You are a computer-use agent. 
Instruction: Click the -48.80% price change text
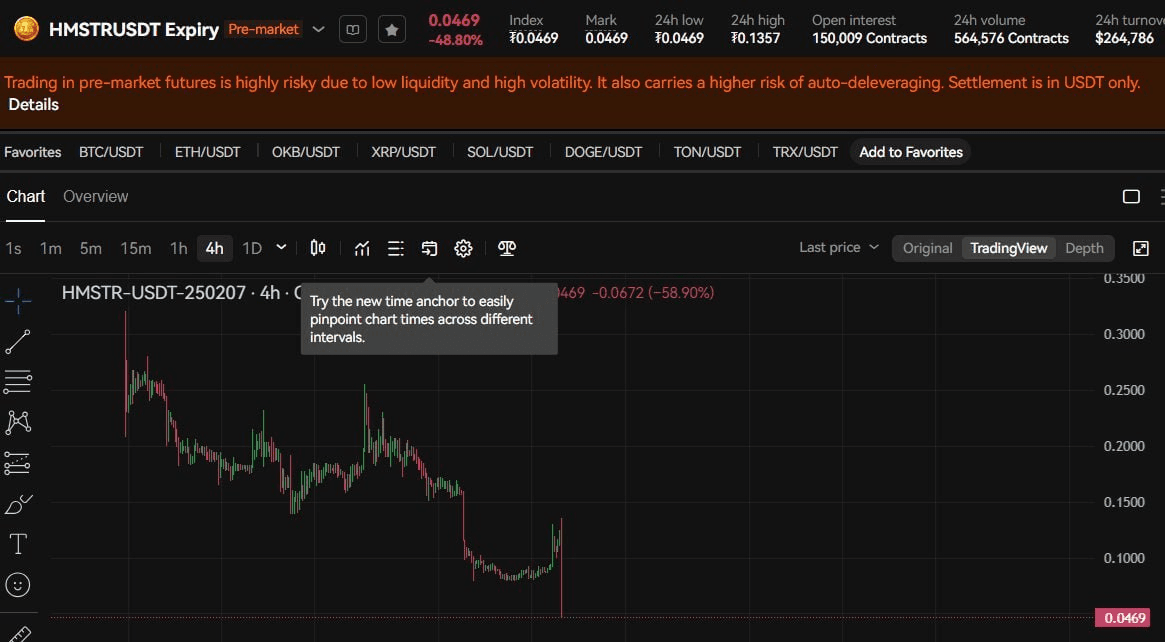coord(455,40)
